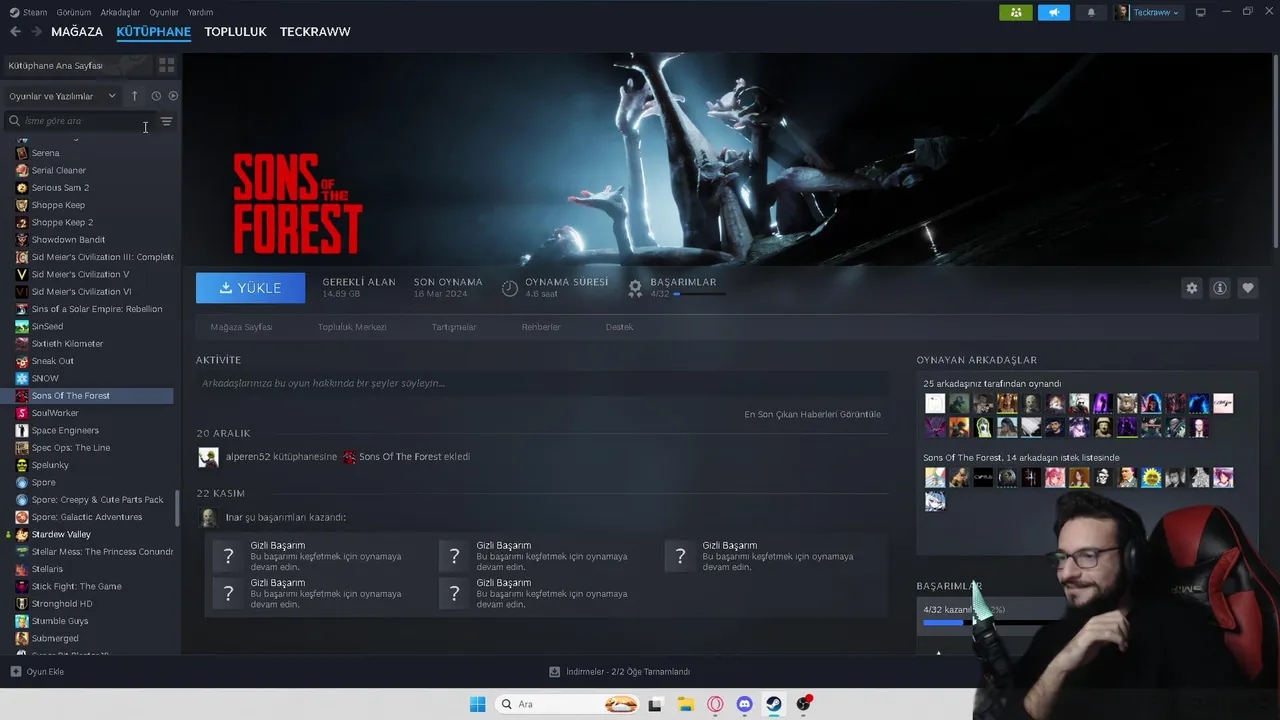This screenshot has width=1280, height=720.
Task: Open the Topluluk Merkezi link
Action: pos(352,327)
